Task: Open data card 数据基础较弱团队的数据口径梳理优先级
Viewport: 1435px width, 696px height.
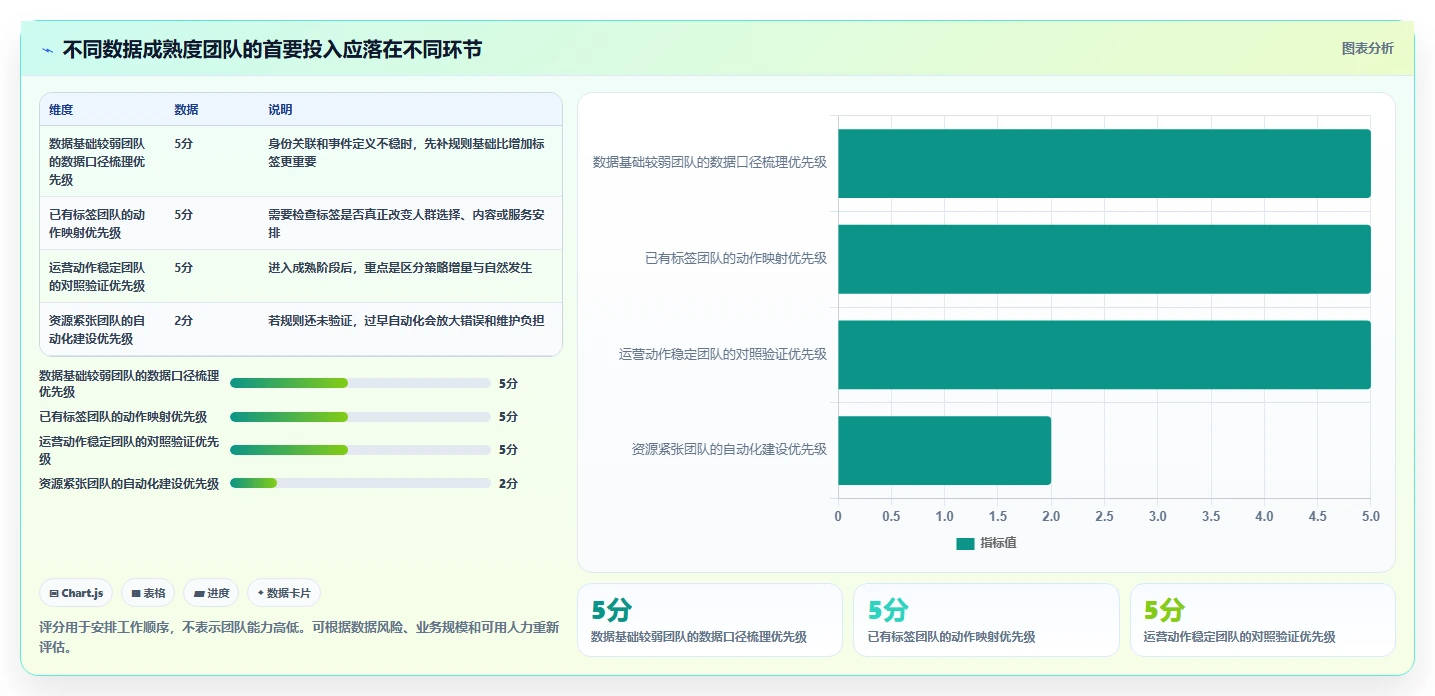Action: tap(710, 620)
